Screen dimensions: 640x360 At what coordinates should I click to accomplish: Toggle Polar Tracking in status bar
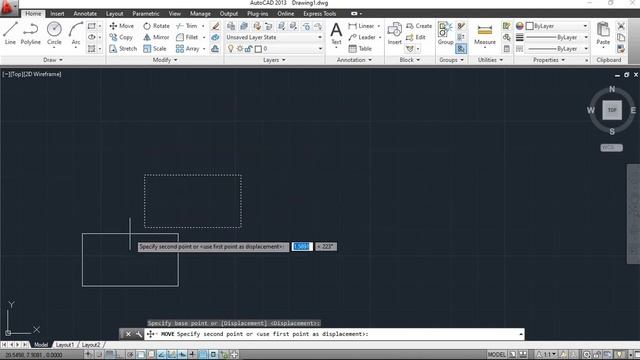point(130,354)
